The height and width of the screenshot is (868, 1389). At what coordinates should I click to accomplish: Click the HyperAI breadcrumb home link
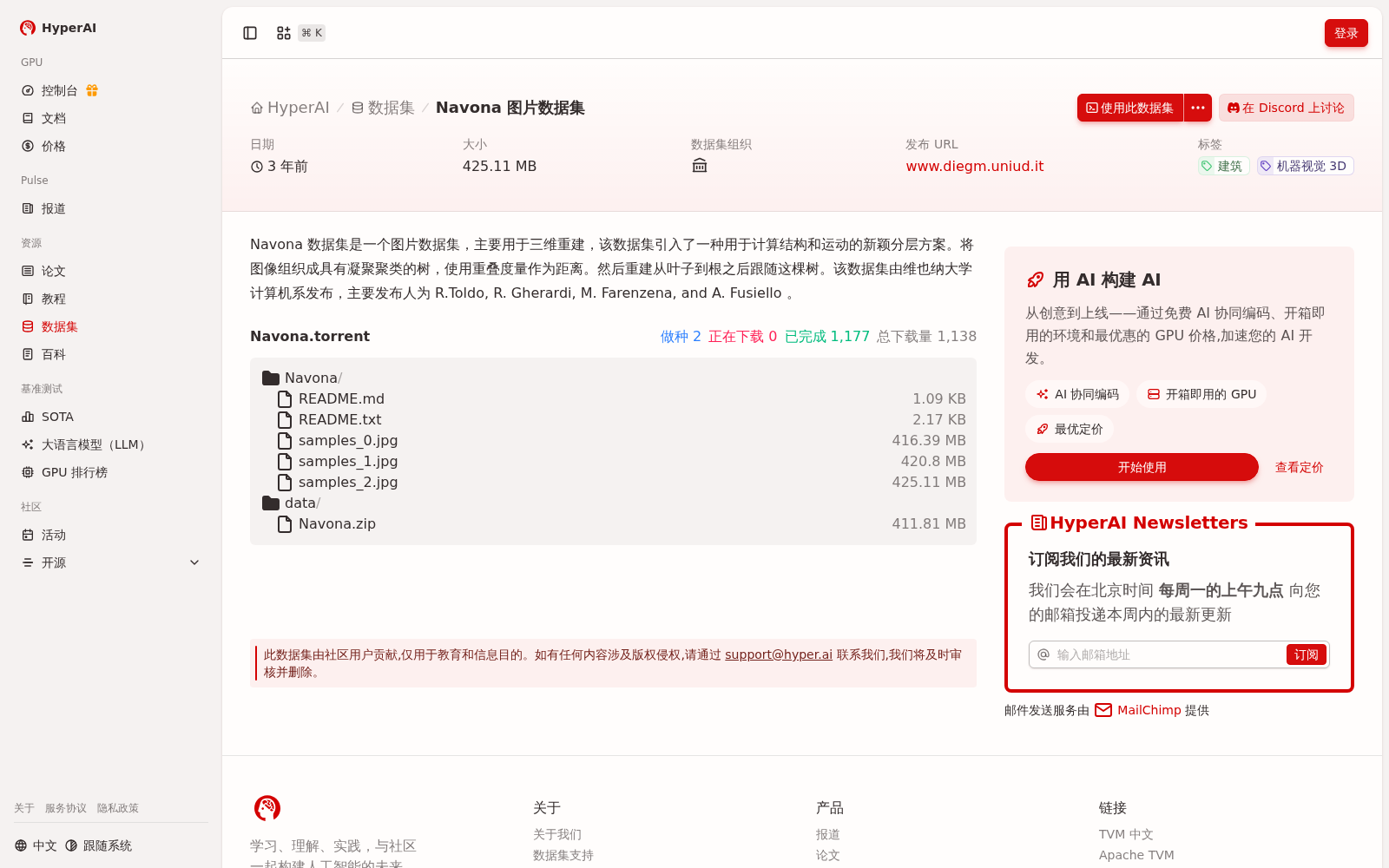point(290,108)
